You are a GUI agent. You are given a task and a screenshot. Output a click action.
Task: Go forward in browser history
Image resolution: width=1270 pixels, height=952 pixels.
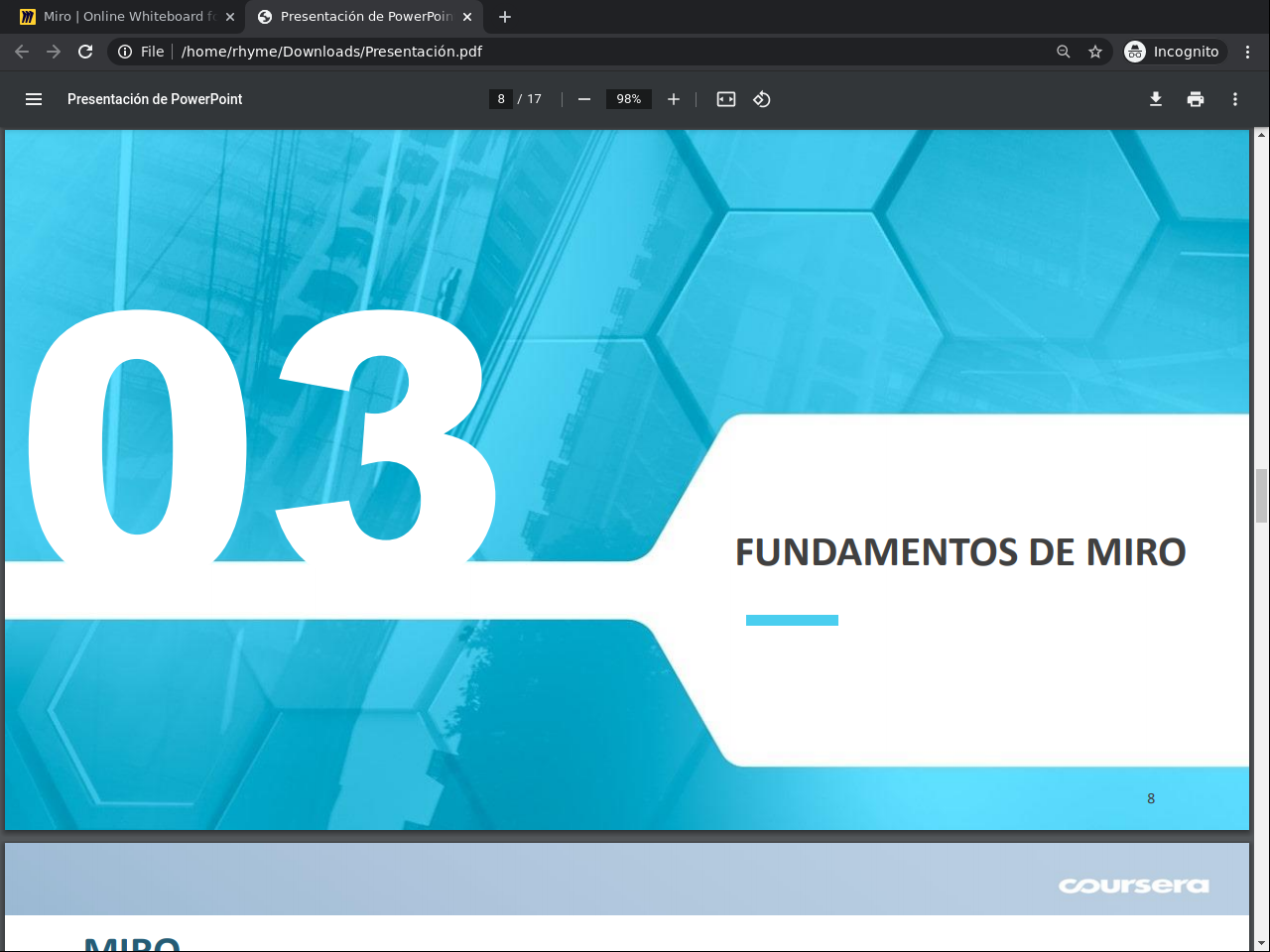tap(54, 52)
